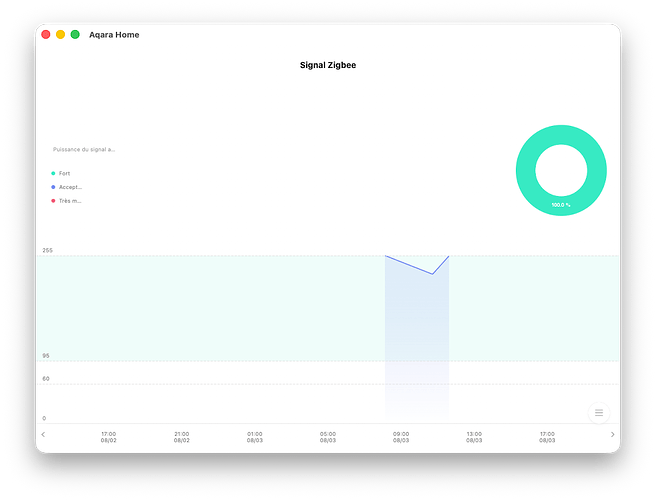Select the 21:00 08/02 time label
This screenshot has height=500, width=655.
pyautogui.click(x=182, y=437)
